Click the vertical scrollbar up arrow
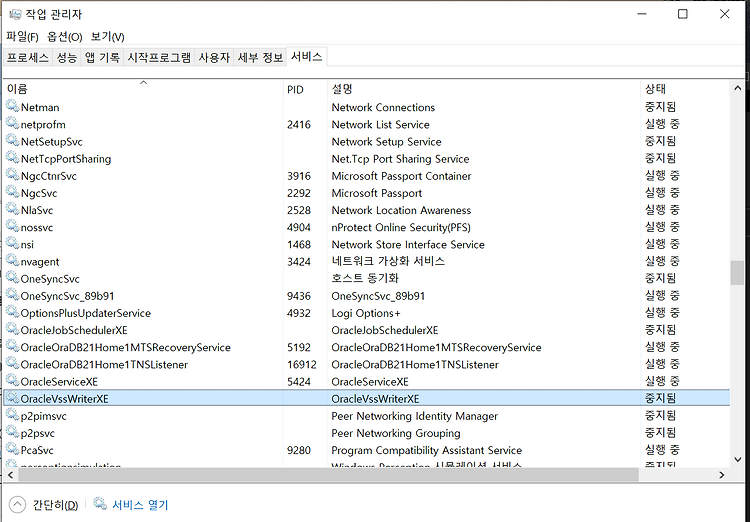This screenshot has height=522, width=750. (737, 88)
